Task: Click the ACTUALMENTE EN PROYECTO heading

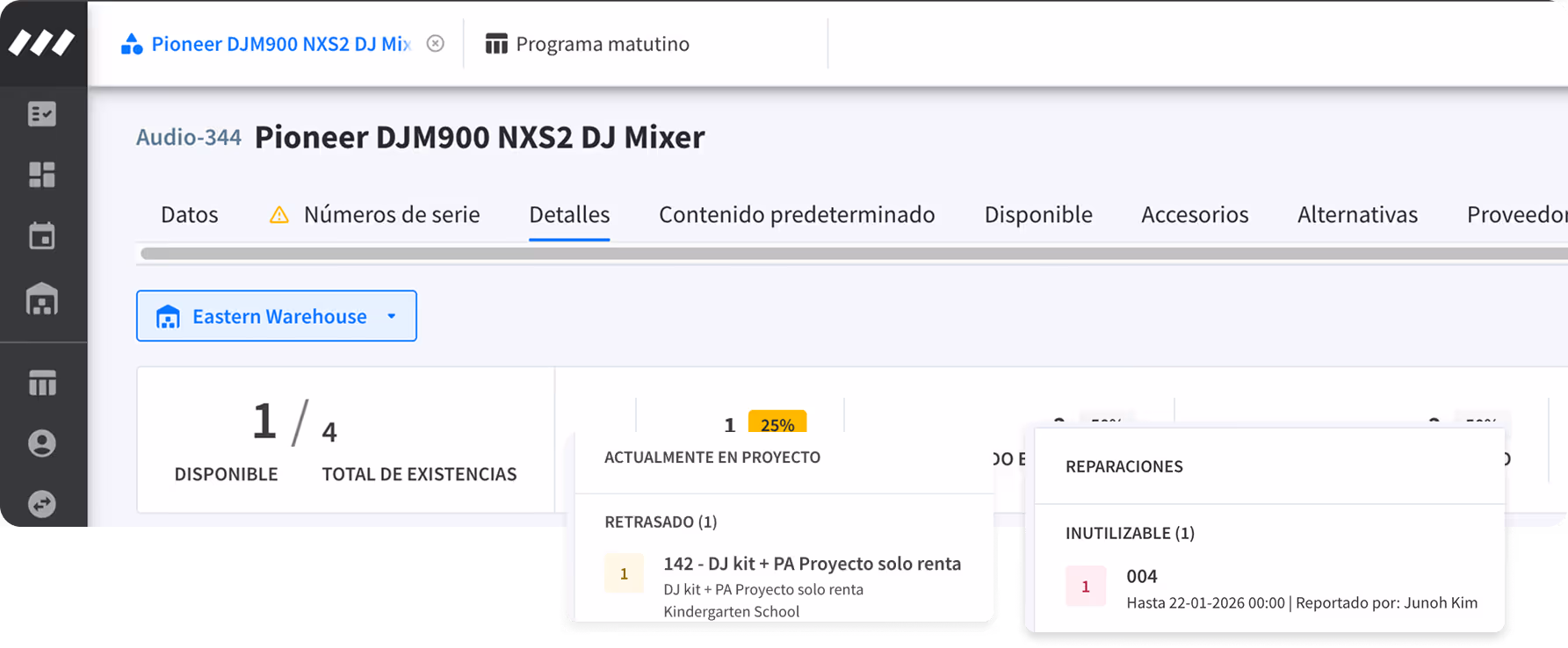Action: pyautogui.click(x=712, y=457)
